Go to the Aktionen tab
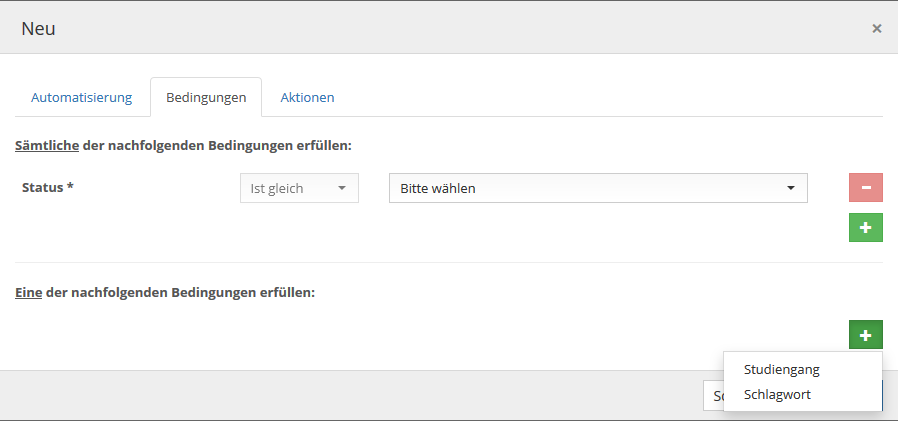The height and width of the screenshot is (421, 898). coord(307,98)
